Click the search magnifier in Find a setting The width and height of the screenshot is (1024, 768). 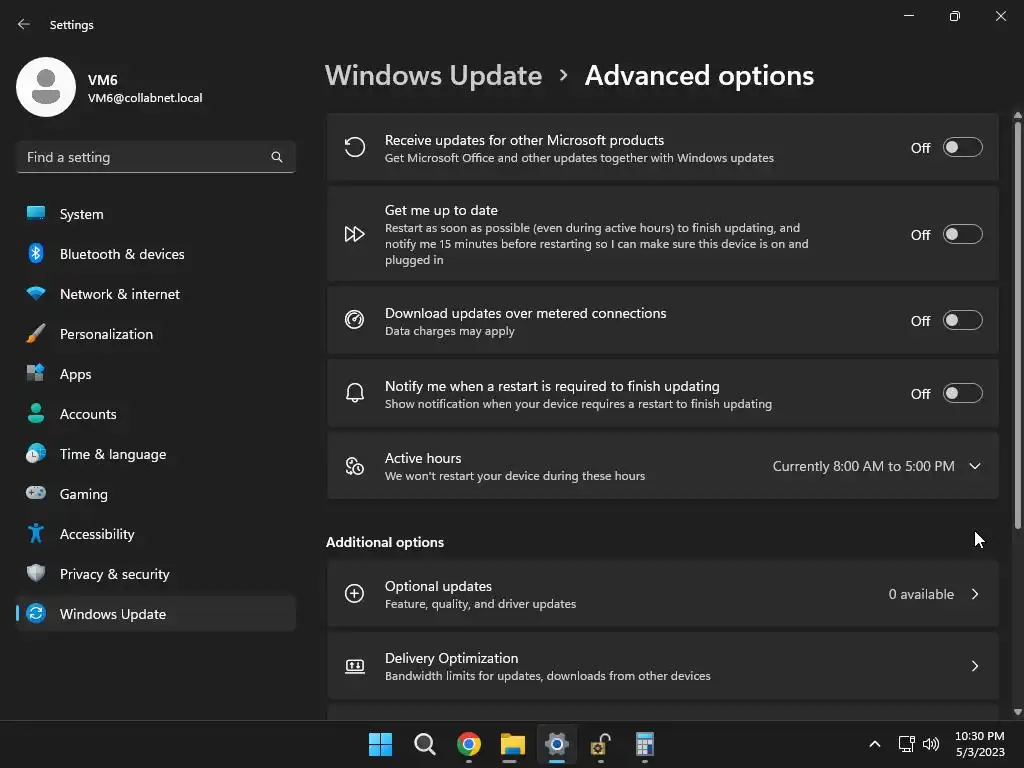pos(277,157)
